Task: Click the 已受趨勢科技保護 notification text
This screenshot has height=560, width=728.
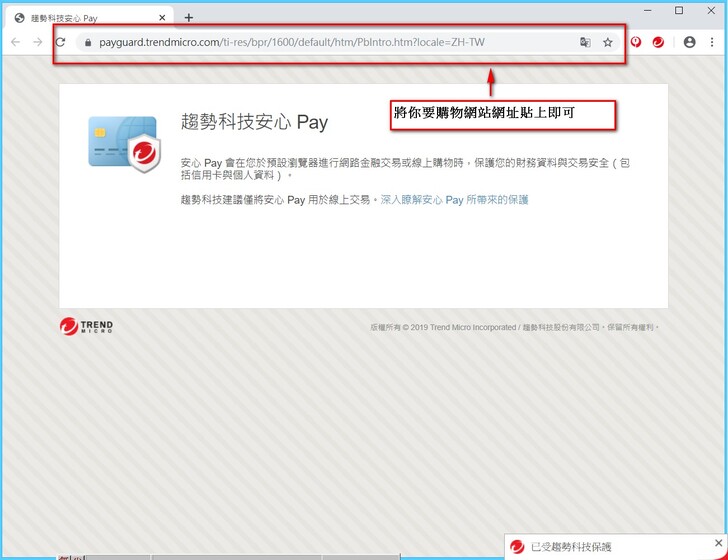Action: (570, 547)
